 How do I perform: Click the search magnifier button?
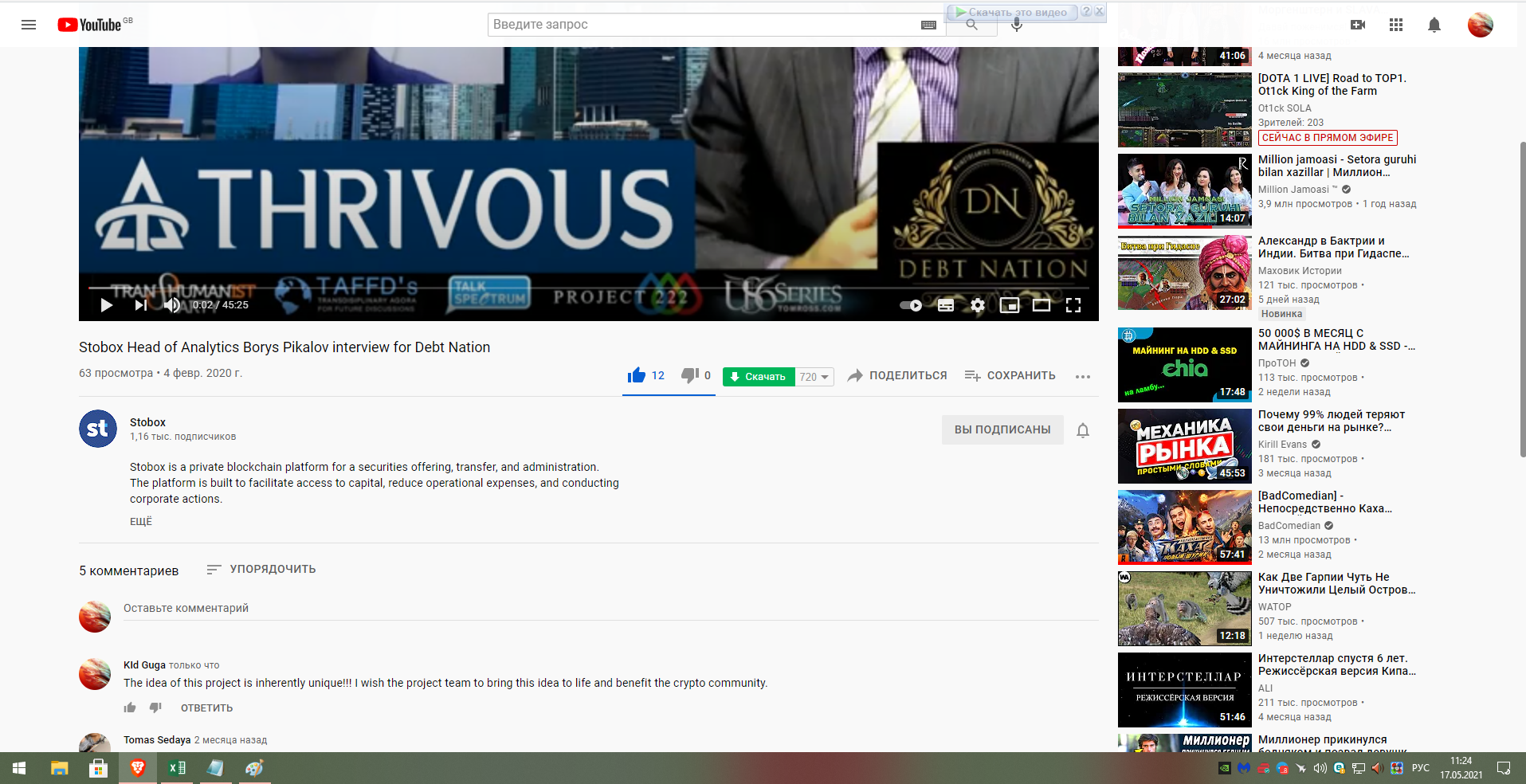pos(971,25)
